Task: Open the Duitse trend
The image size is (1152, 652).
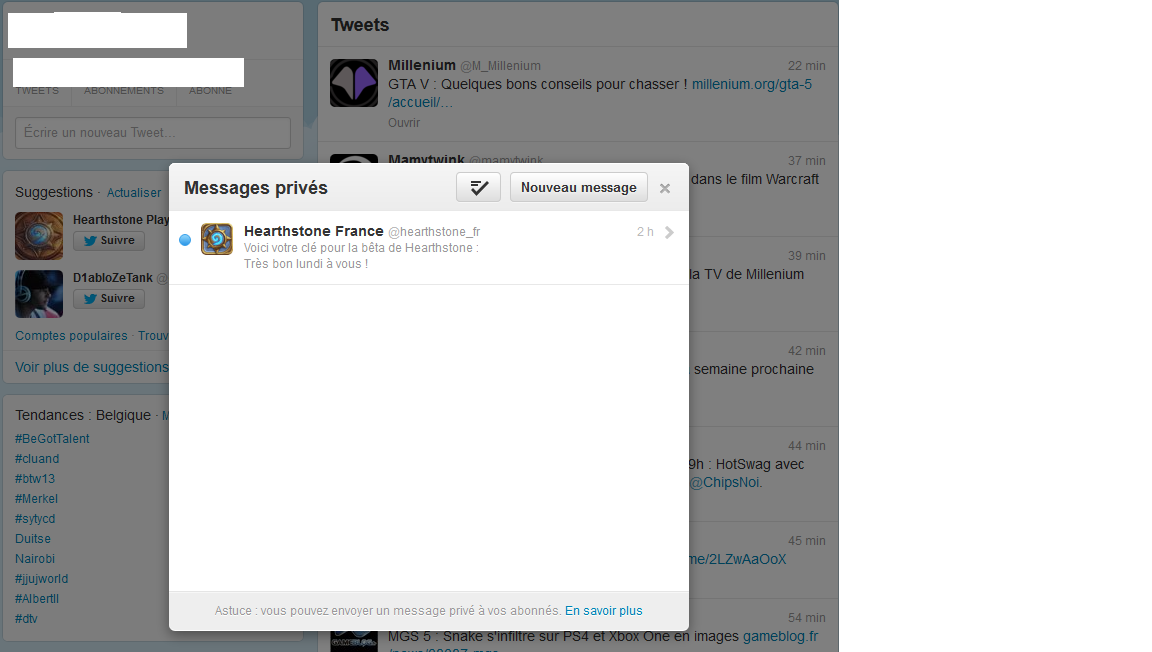Action: click(33, 539)
